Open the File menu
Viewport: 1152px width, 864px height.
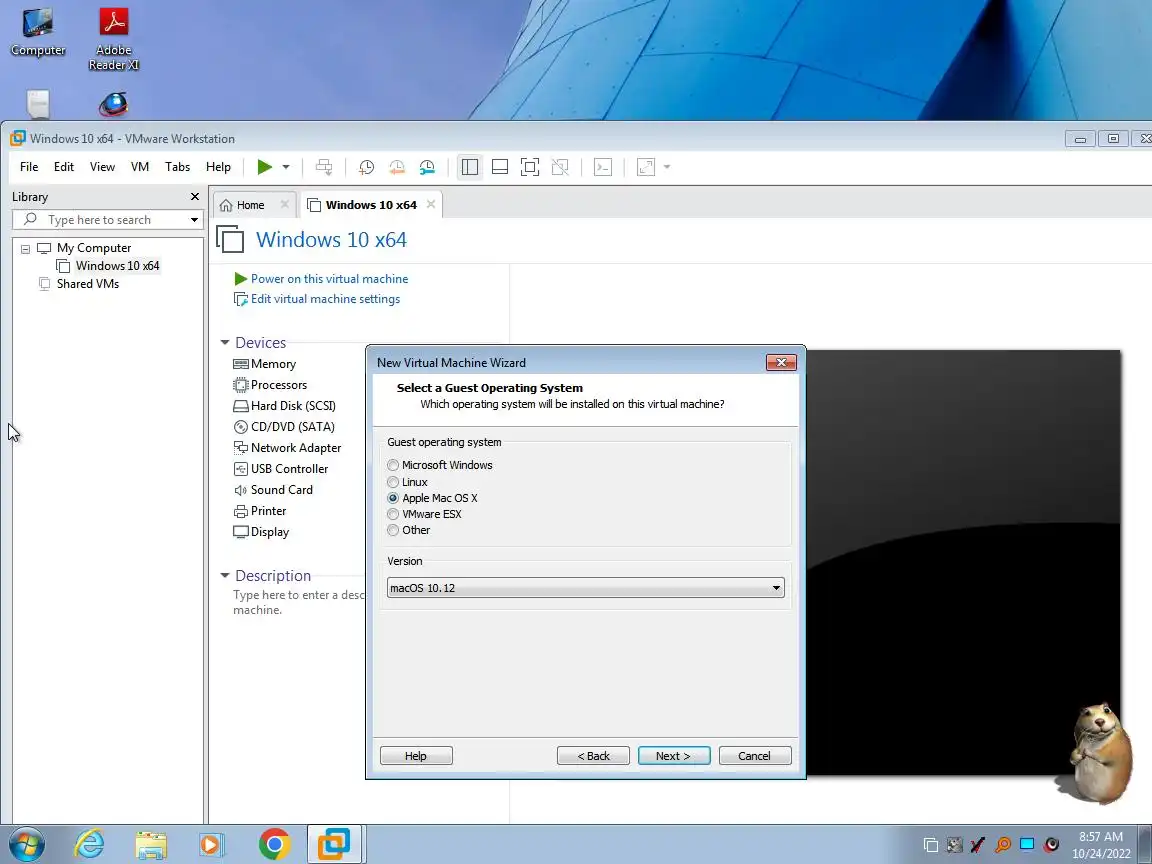click(29, 167)
